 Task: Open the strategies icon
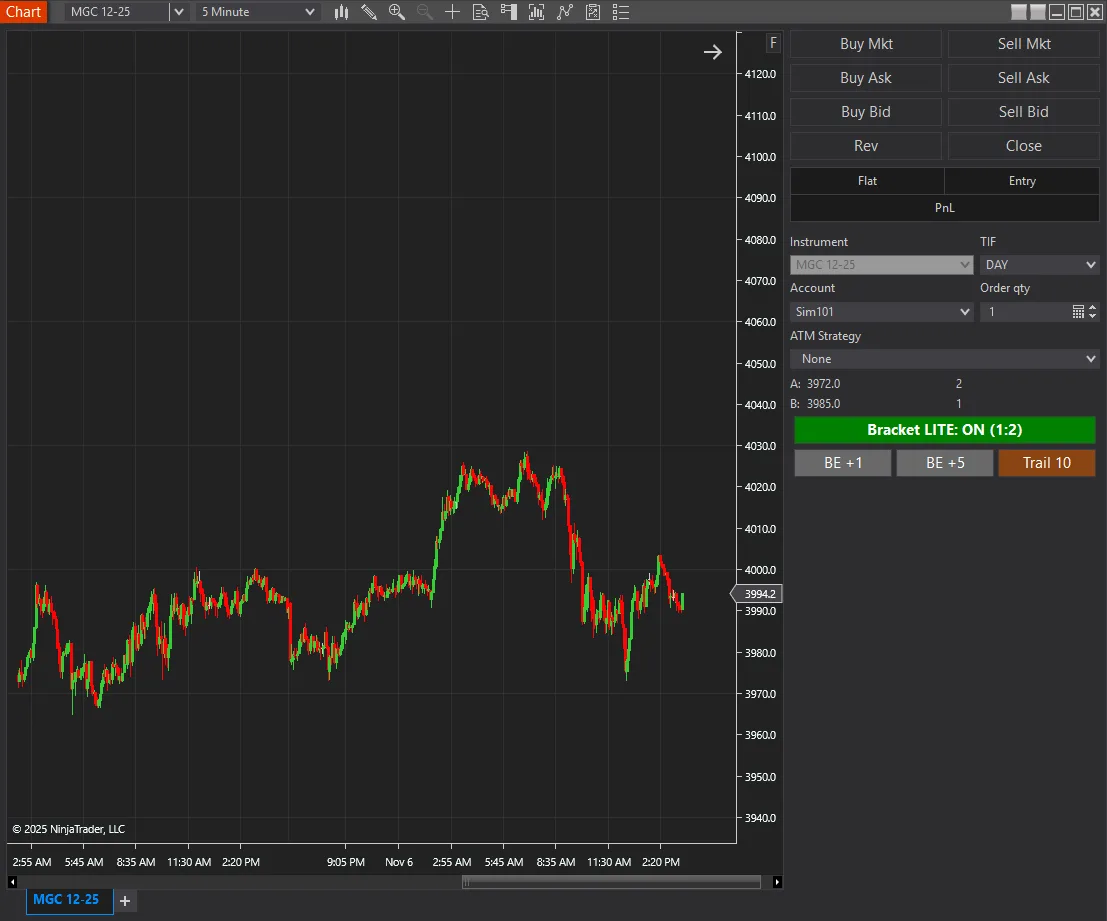[593, 12]
